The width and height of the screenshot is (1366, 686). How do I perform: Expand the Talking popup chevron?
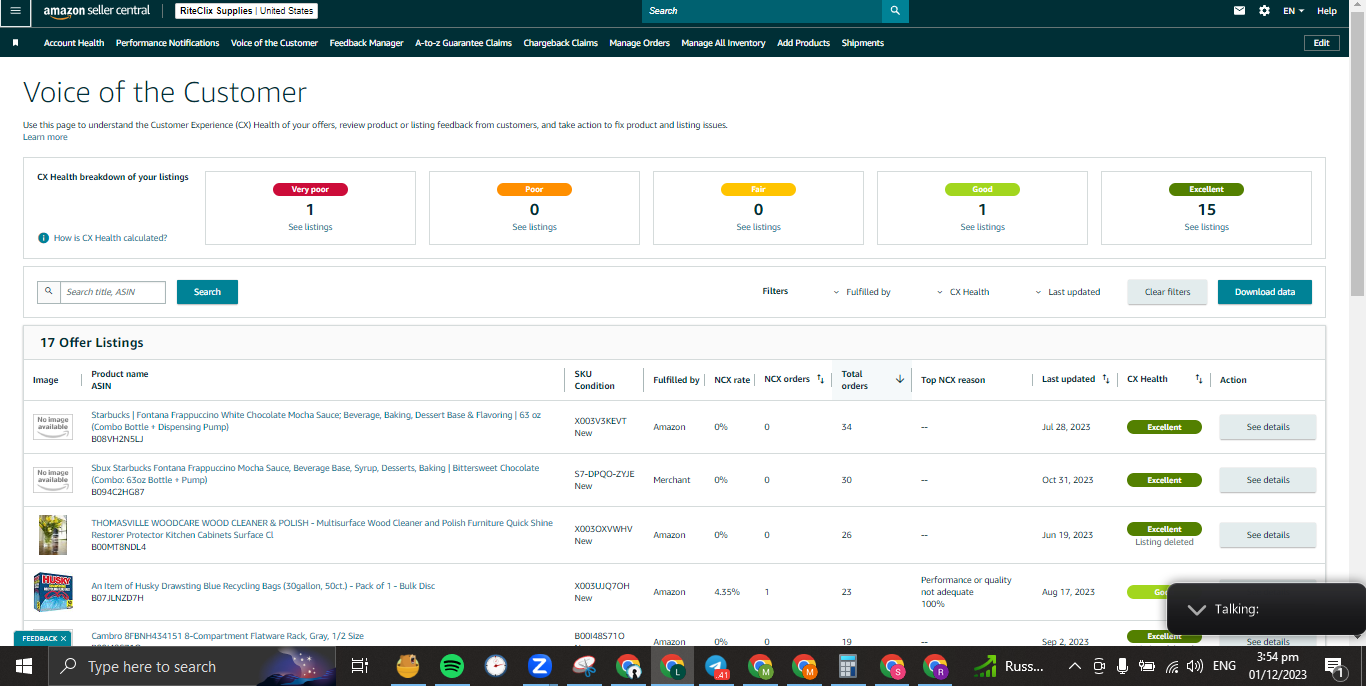coord(1195,609)
